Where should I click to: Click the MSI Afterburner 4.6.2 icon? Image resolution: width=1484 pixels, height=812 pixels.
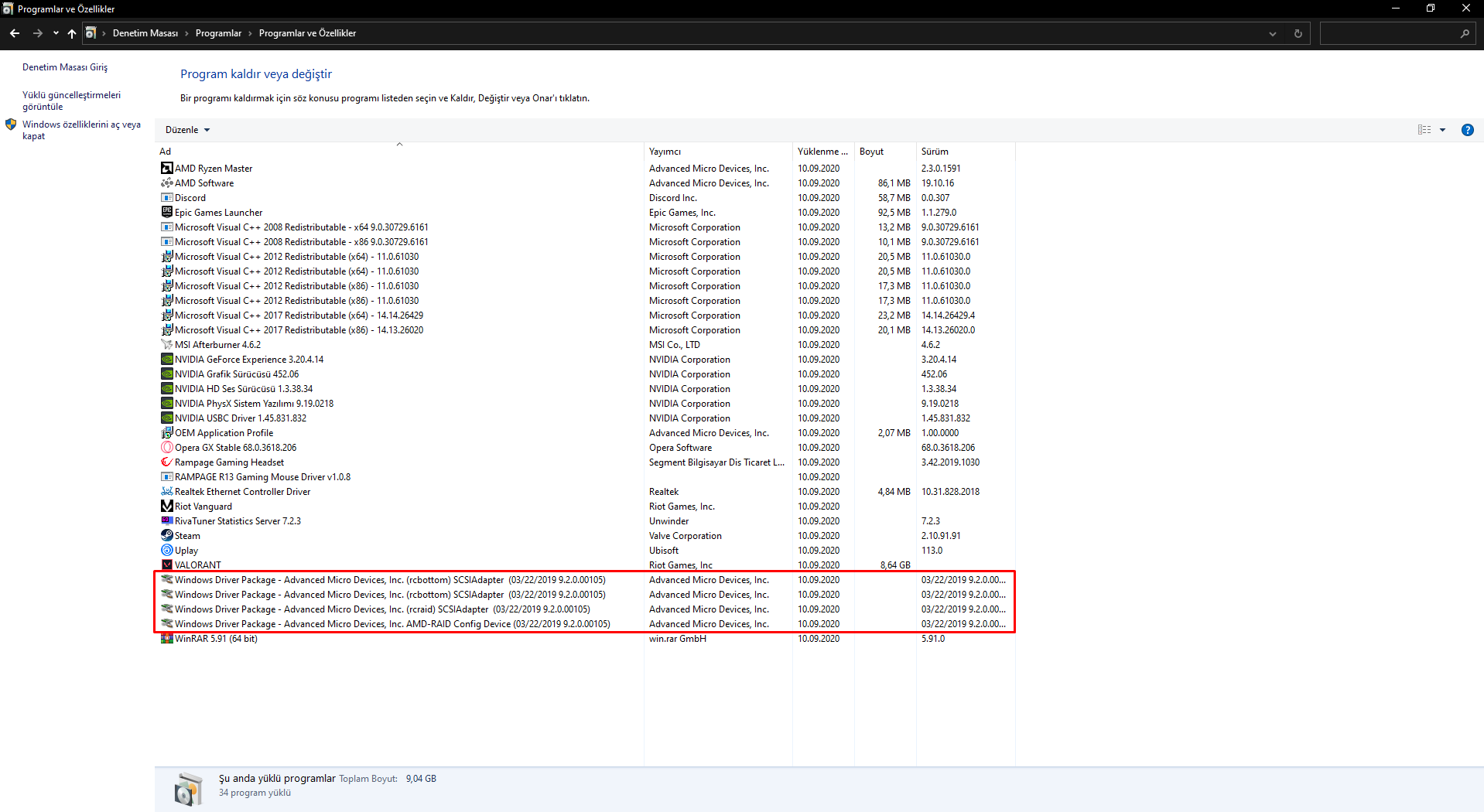click(166, 344)
